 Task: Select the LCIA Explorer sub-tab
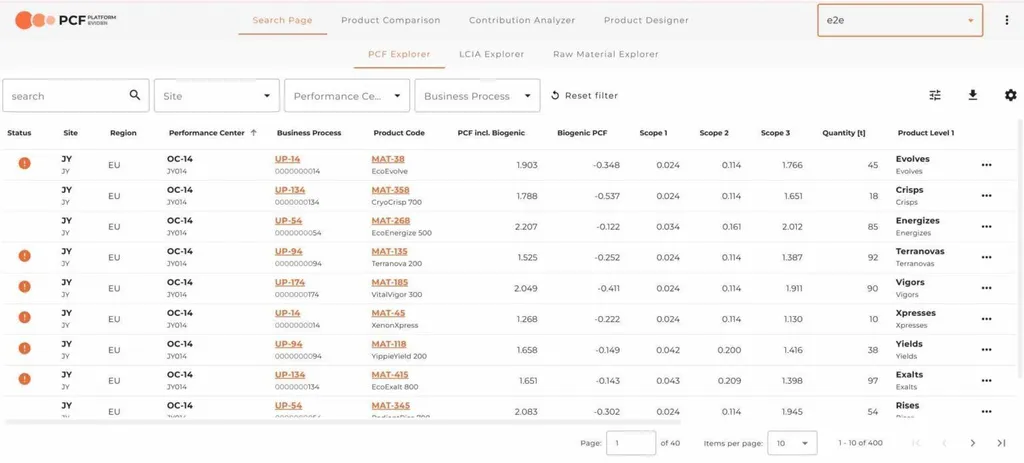(x=491, y=54)
